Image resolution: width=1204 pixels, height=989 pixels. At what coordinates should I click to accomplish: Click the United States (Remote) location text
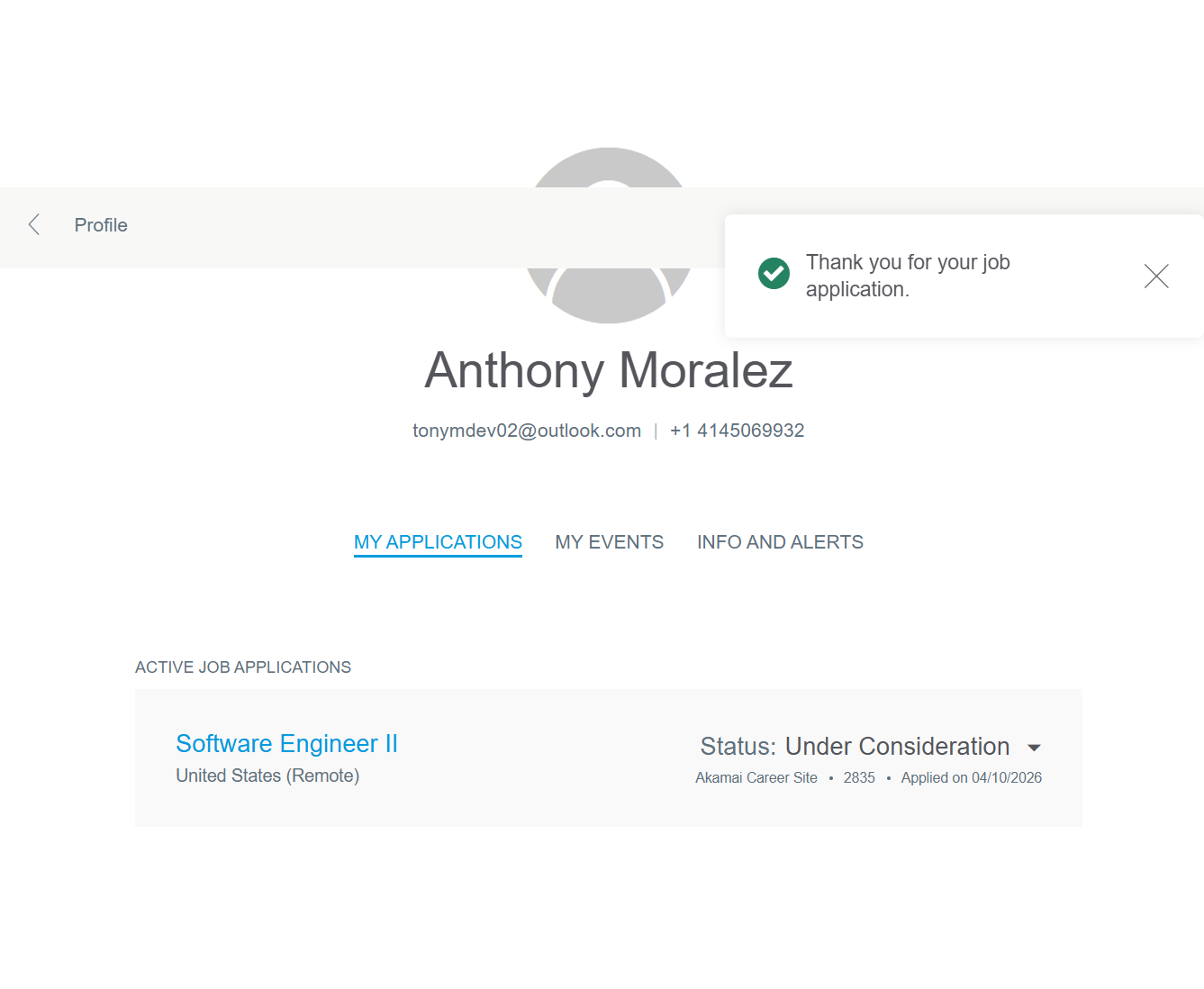pos(267,776)
